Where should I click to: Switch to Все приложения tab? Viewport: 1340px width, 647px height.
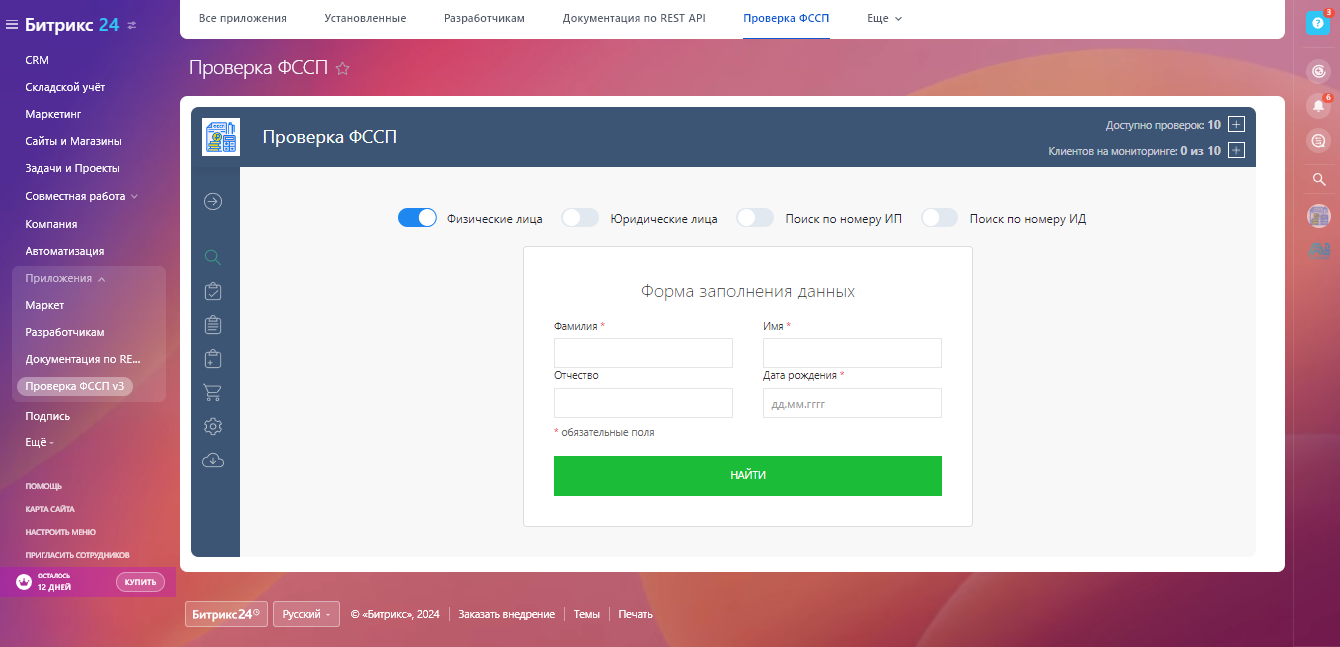click(x=243, y=18)
